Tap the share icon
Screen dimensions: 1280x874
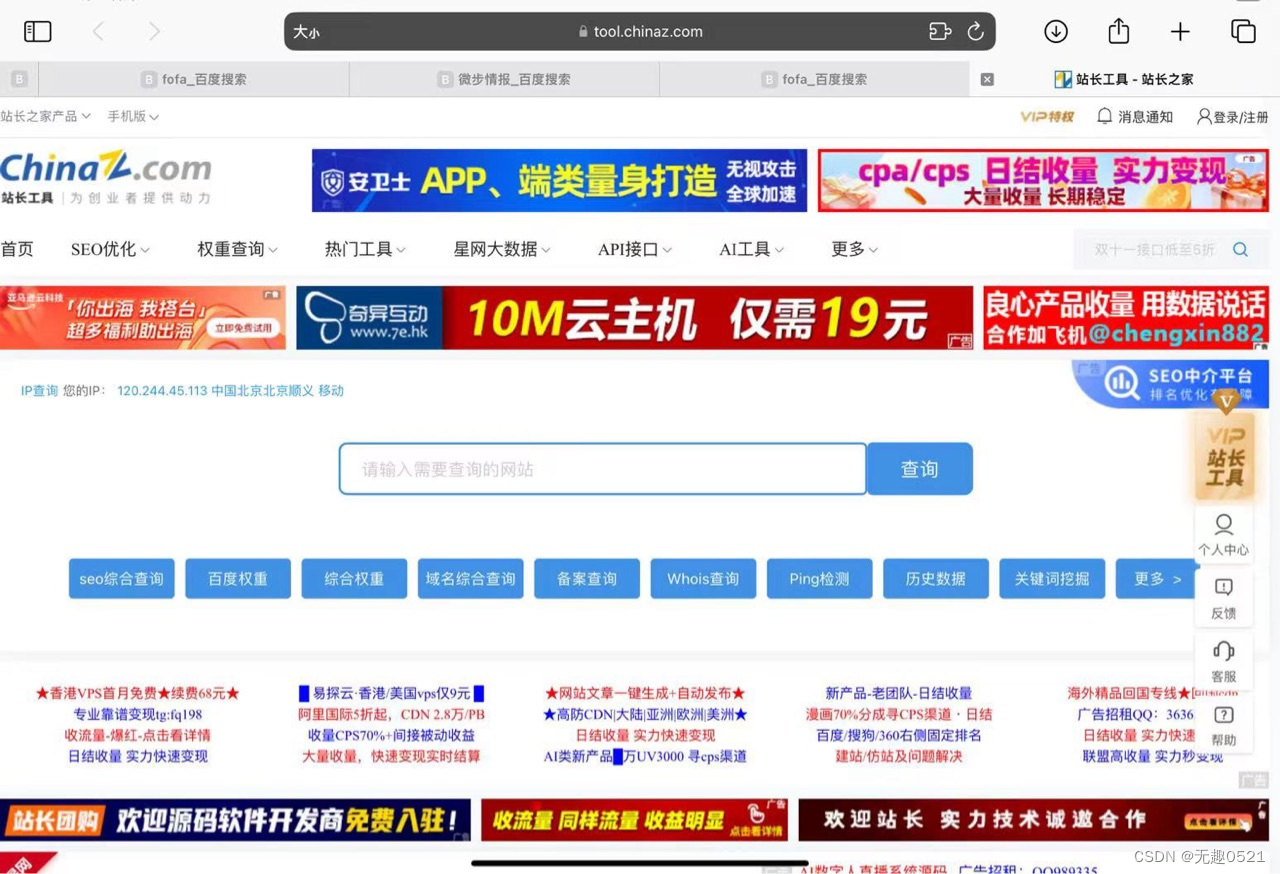(x=1119, y=31)
